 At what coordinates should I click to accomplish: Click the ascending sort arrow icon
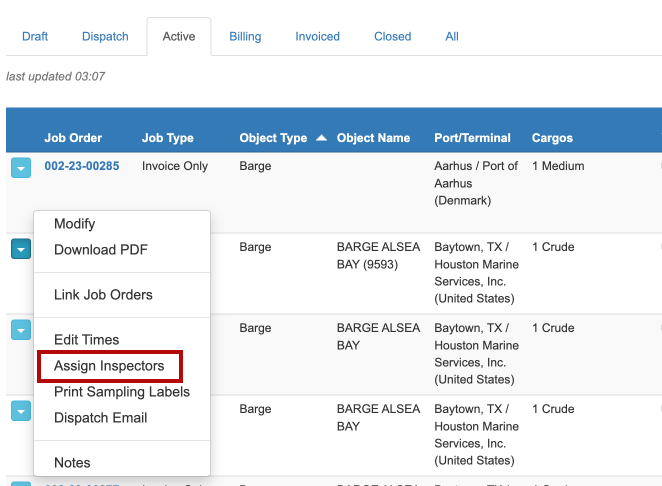click(x=322, y=138)
